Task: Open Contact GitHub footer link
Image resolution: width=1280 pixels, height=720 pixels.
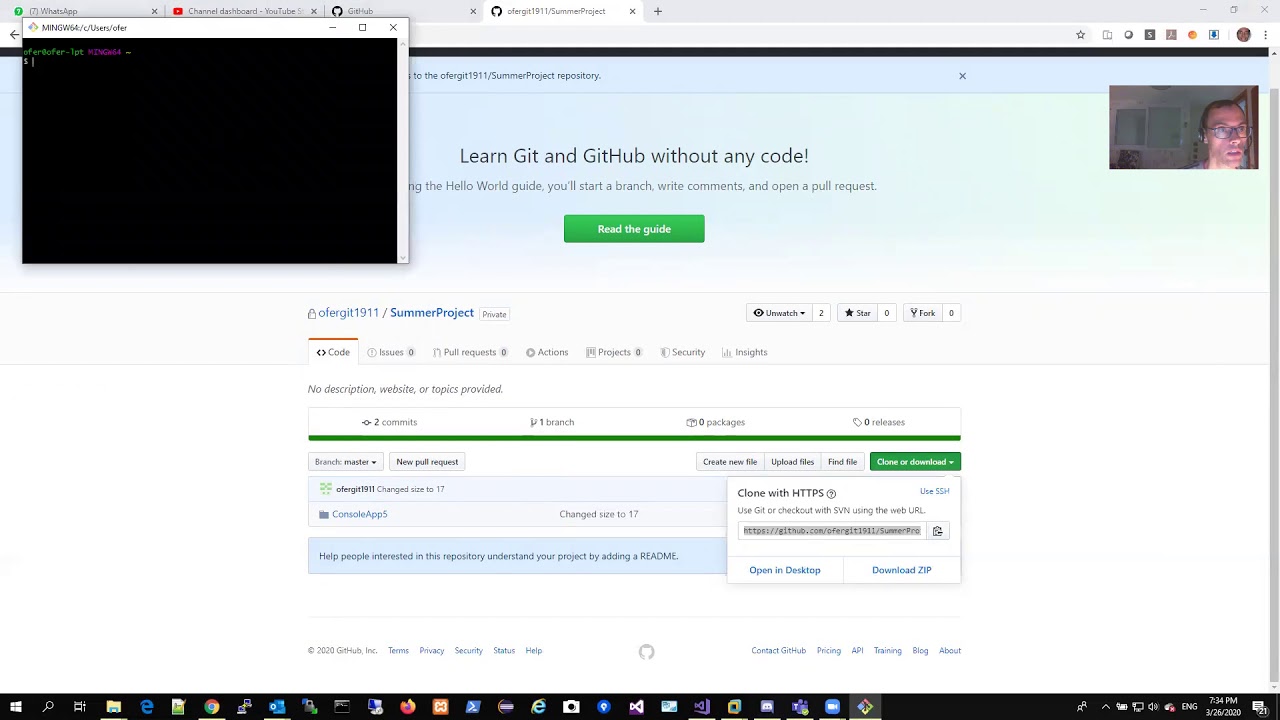Action: pos(778,651)
